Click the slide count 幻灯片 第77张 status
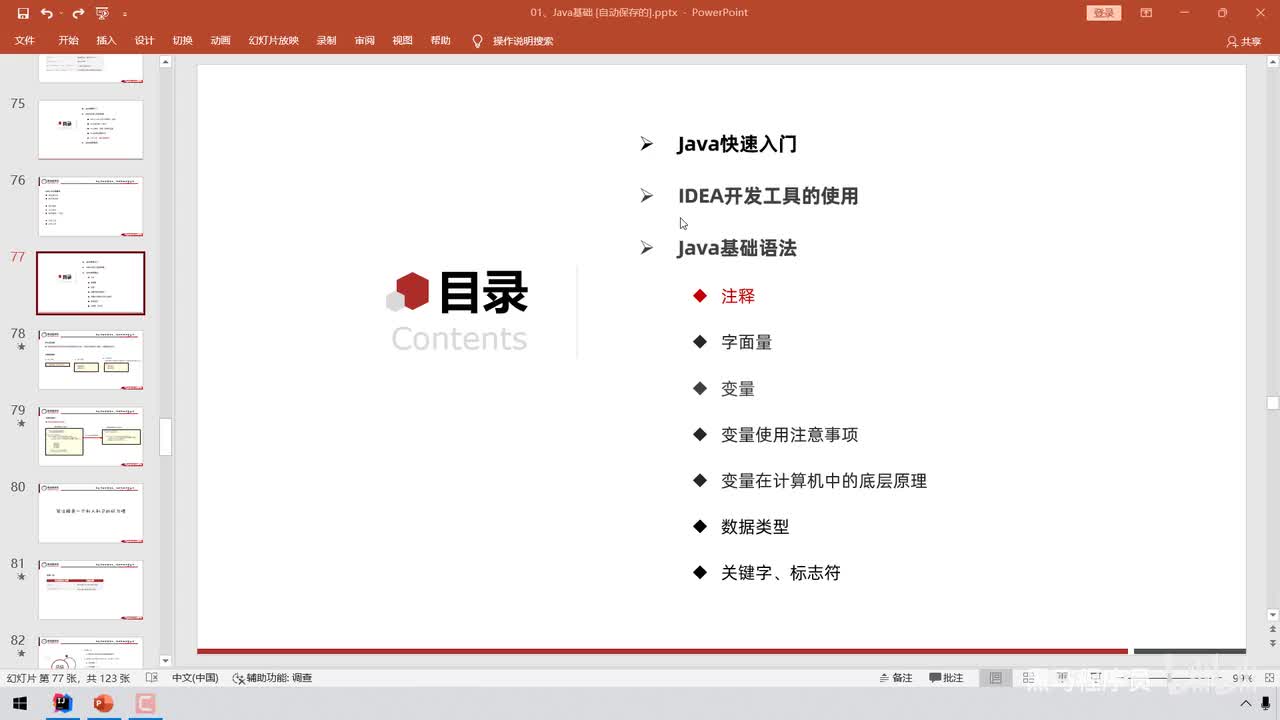Screen dimensions: 1280x720 68,678
